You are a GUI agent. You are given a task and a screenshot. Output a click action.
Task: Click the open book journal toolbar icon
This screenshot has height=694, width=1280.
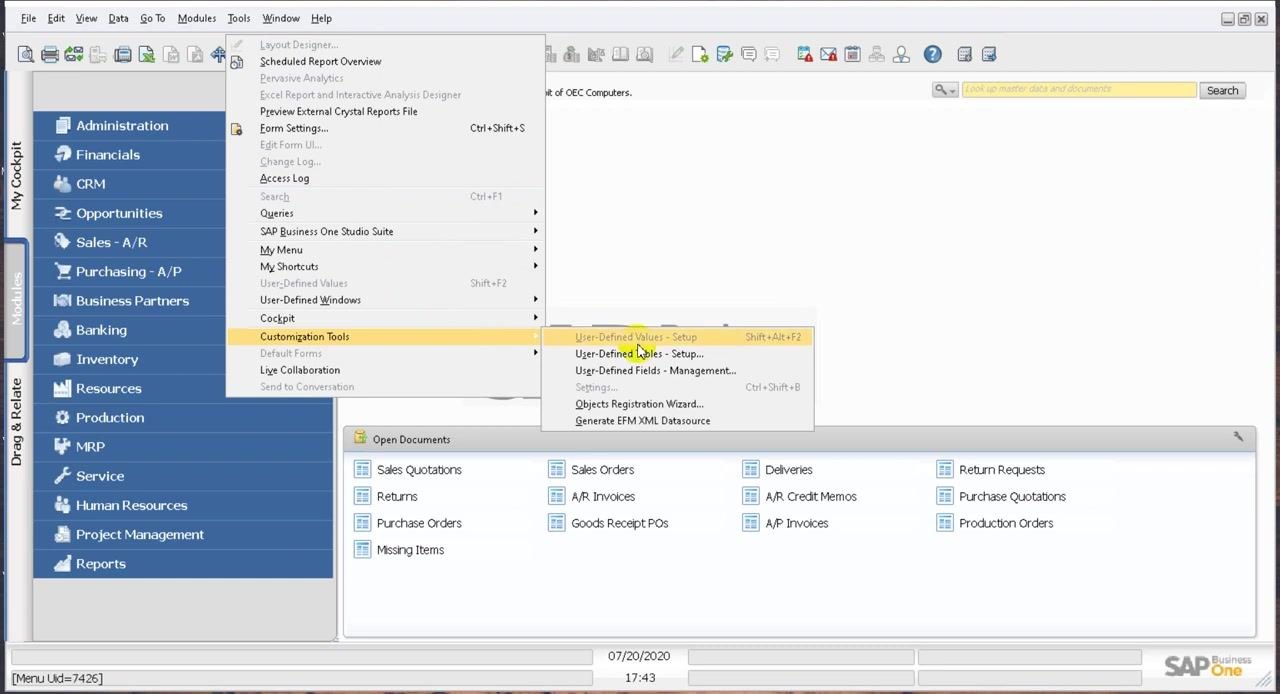pyautogui.click(x=620, y=55)
